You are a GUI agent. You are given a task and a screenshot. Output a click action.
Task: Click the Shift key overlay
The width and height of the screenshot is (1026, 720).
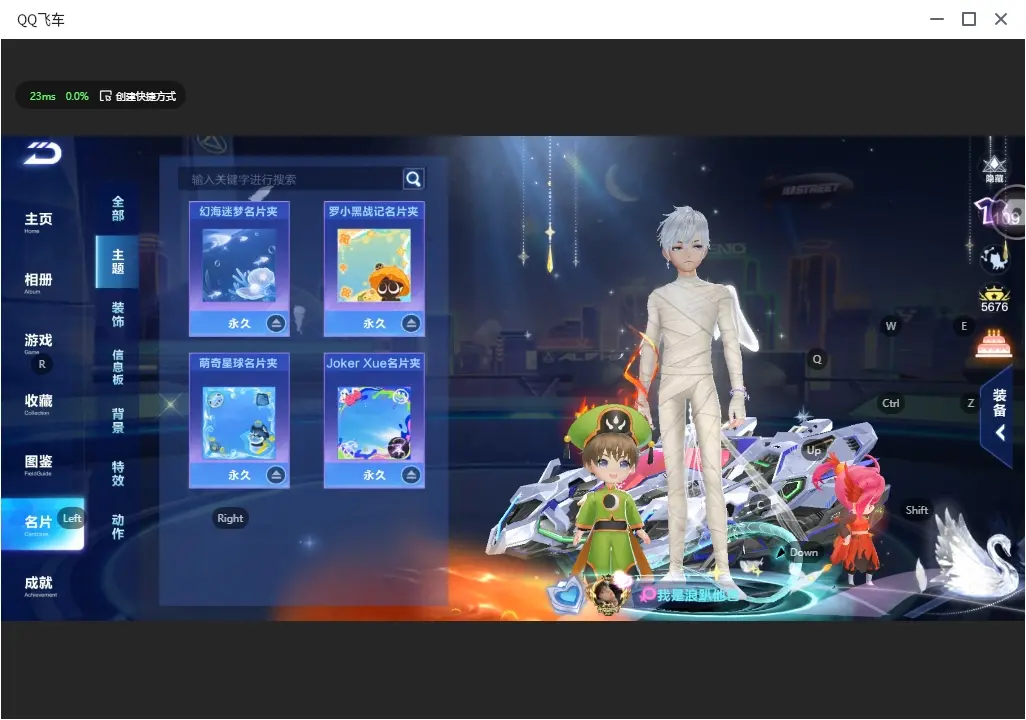[917, 510]
